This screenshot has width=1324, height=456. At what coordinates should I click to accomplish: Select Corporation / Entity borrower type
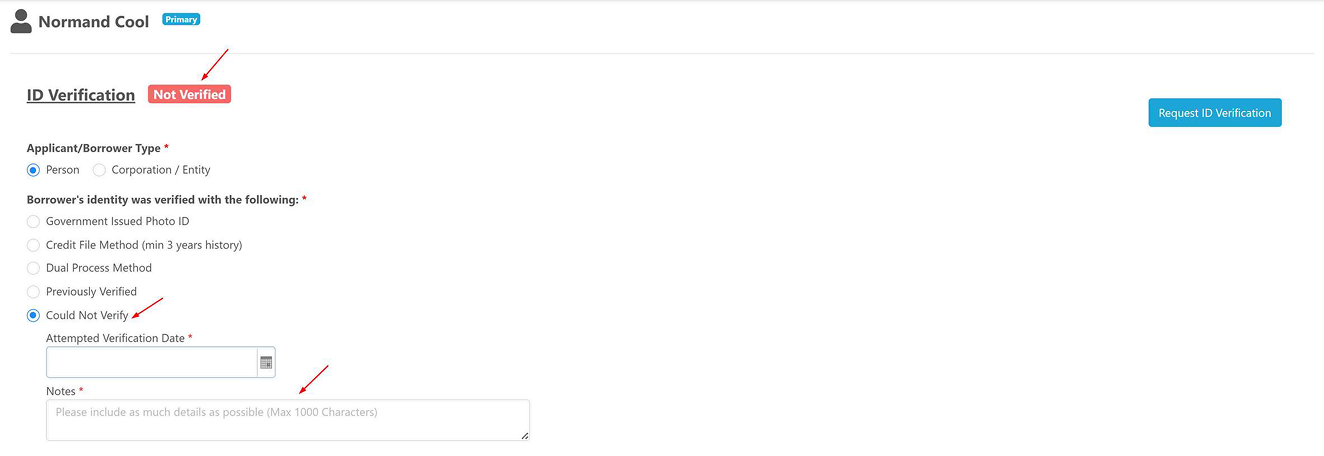click(x=99, y=170)
